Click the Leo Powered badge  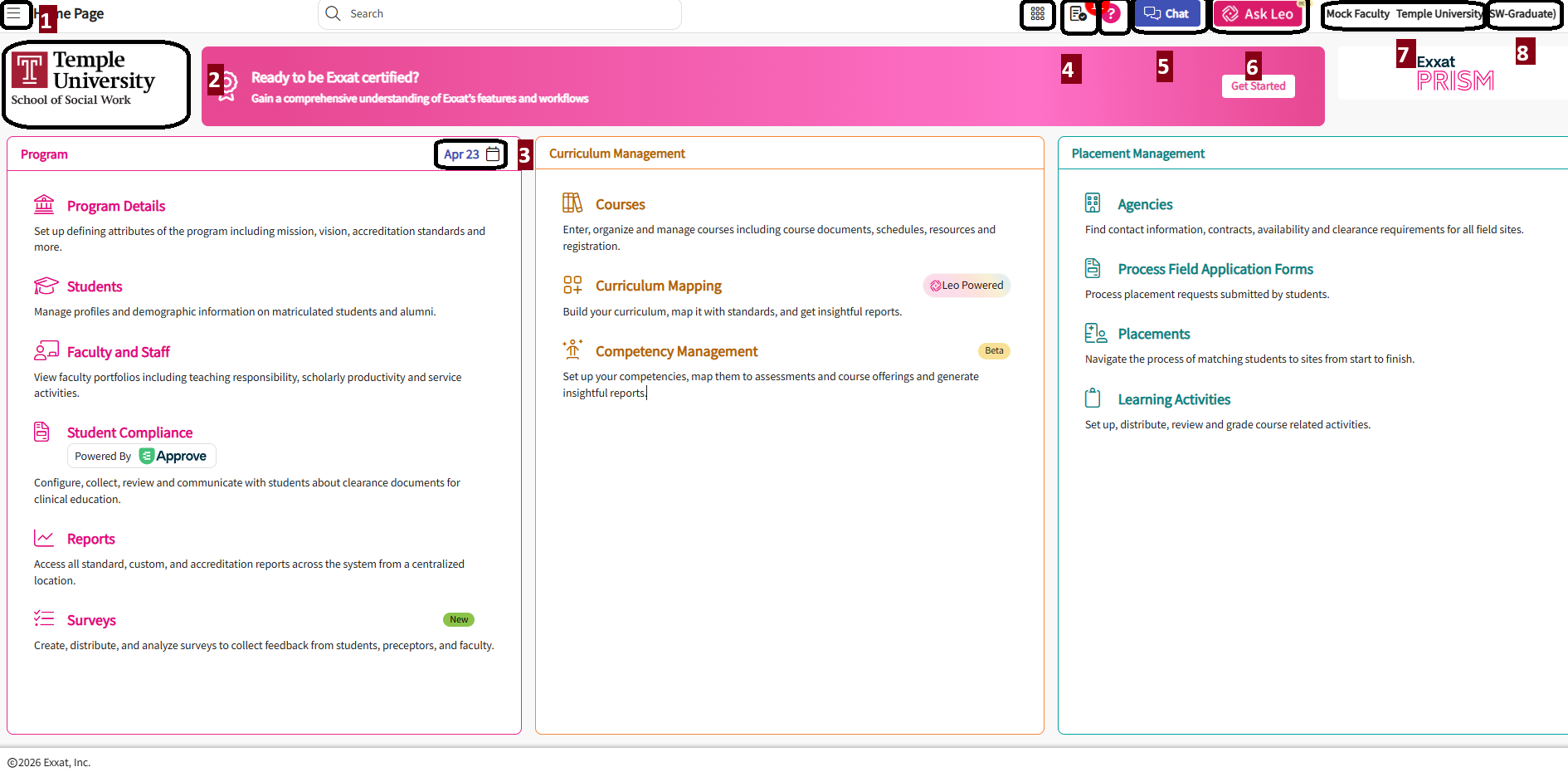coord(967,286)
